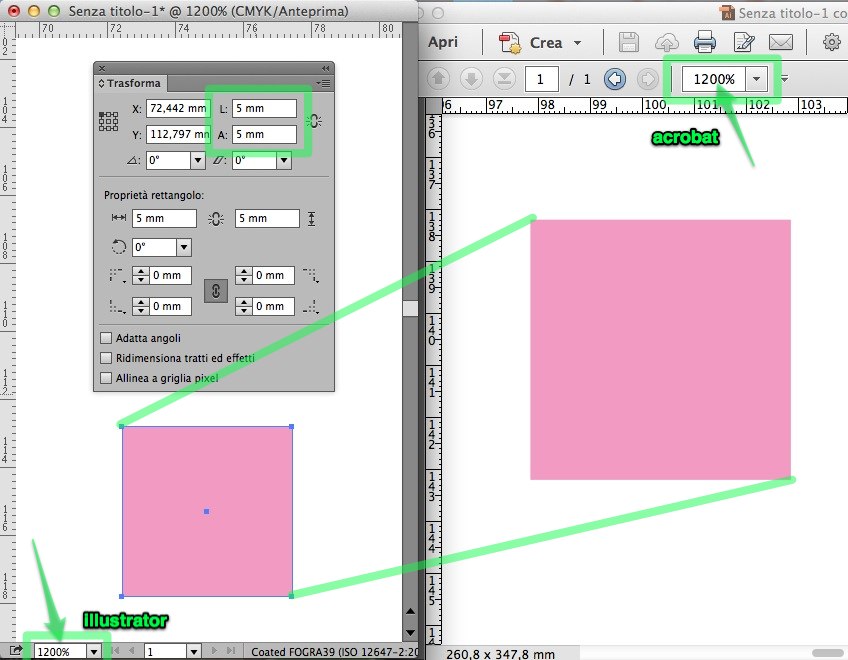Image resolution: width=848 pixels, height=660 pixels.
Task: Click the edit/sign pencil icon in Acrobat
Action: click(x=744, y=42)
